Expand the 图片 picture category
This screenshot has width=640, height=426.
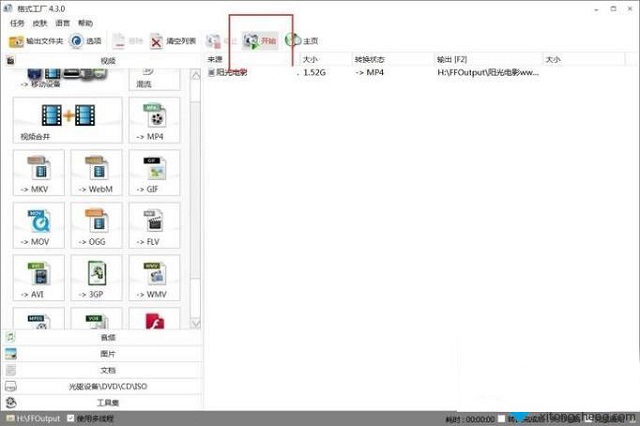102,354
